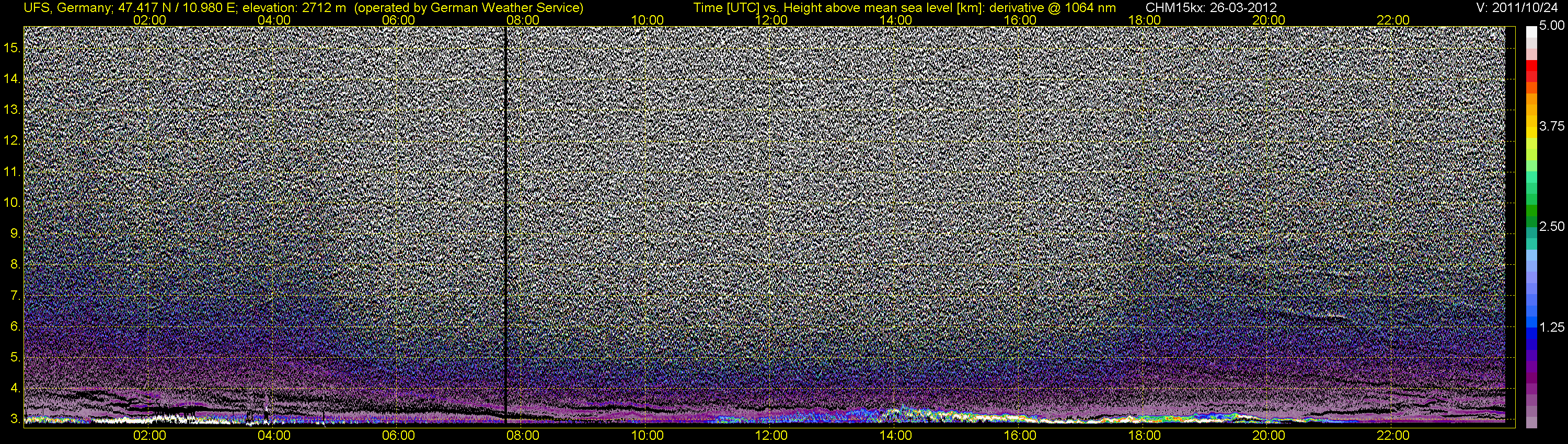Image resolution: width=1568 pixels, height=444 pixels.
Task: Pick the 3 km tick on the height axis
Action: [x=16, y=419]
